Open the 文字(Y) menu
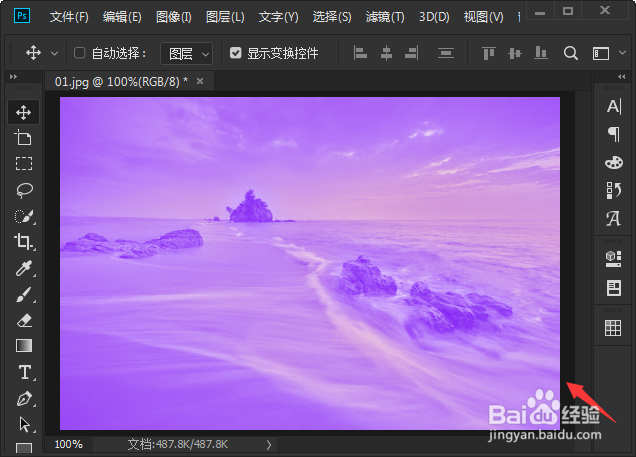 coord(279,17)
